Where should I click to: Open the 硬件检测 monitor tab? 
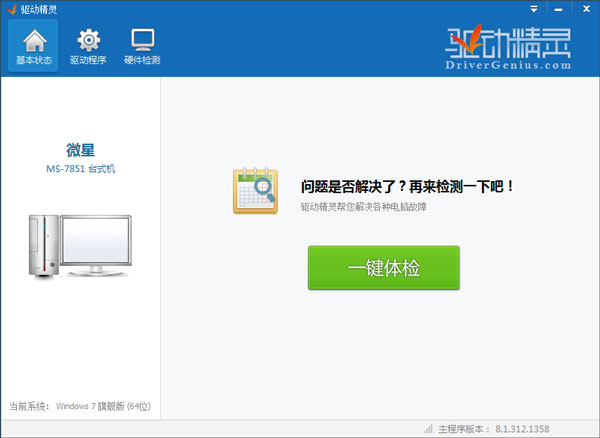(142, 46)
